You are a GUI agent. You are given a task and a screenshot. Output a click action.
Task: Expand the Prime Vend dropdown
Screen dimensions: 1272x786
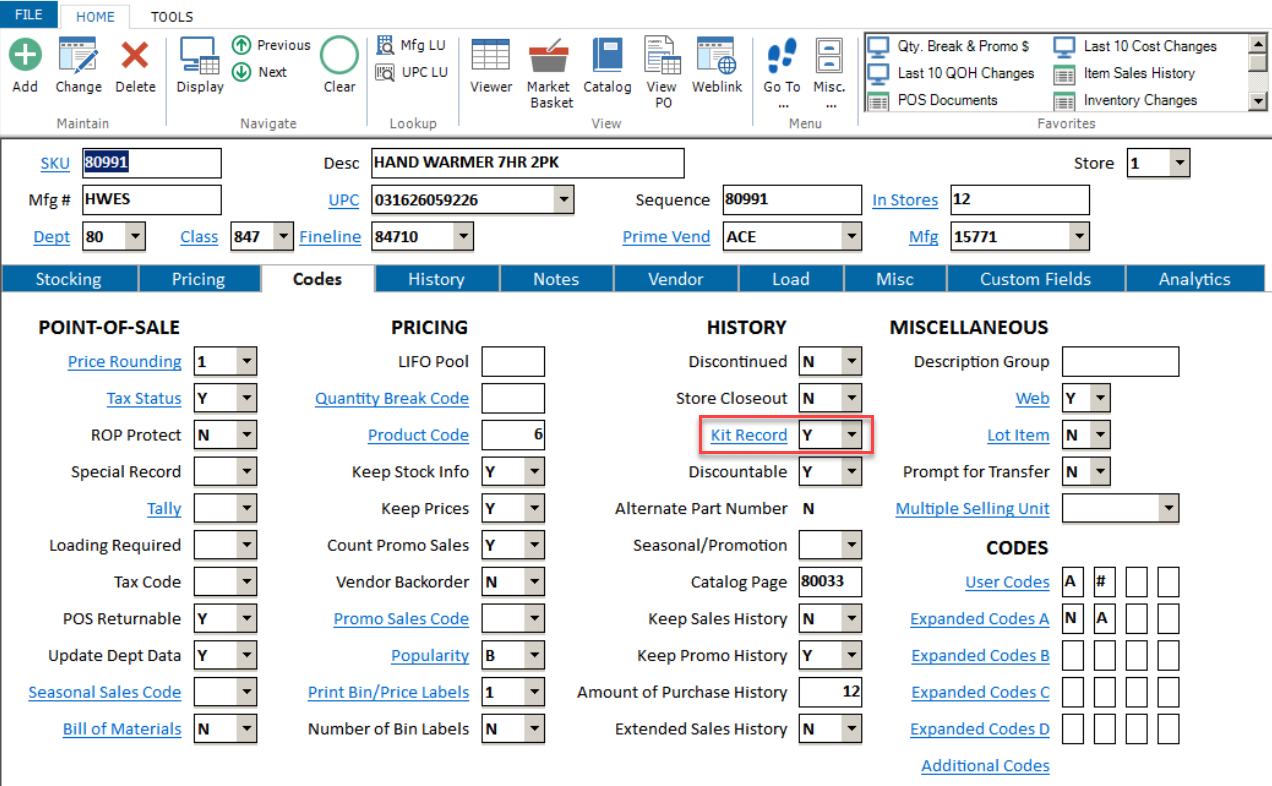click(x=851, y=237)
